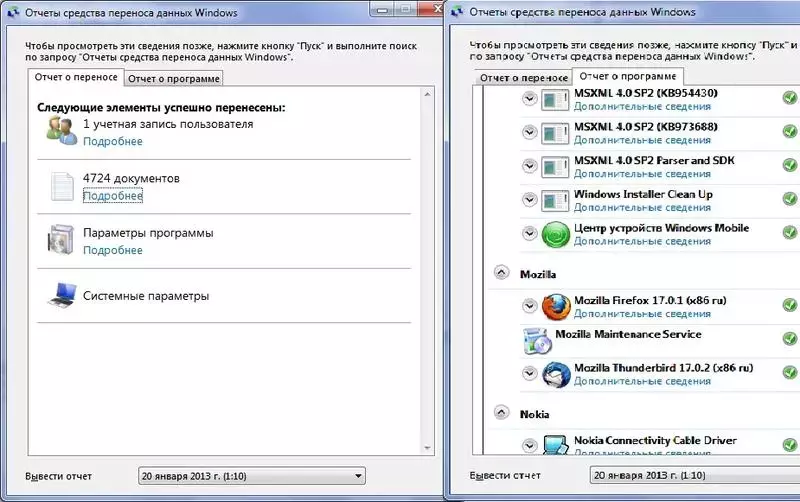Click the user accounts icon in the transfer report
800x502 pixels.
62,131
